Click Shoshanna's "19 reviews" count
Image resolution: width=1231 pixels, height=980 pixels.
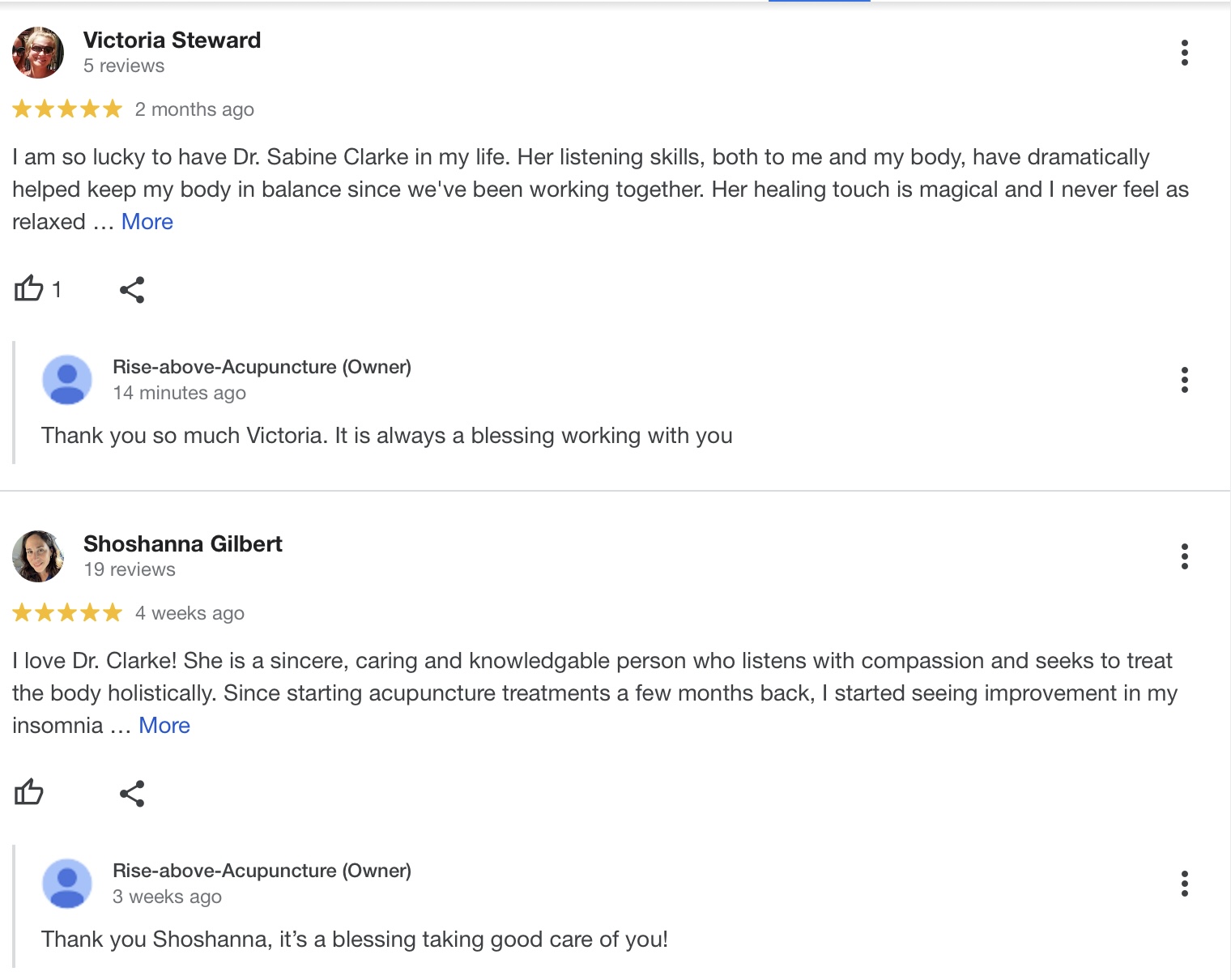[130, 570]
